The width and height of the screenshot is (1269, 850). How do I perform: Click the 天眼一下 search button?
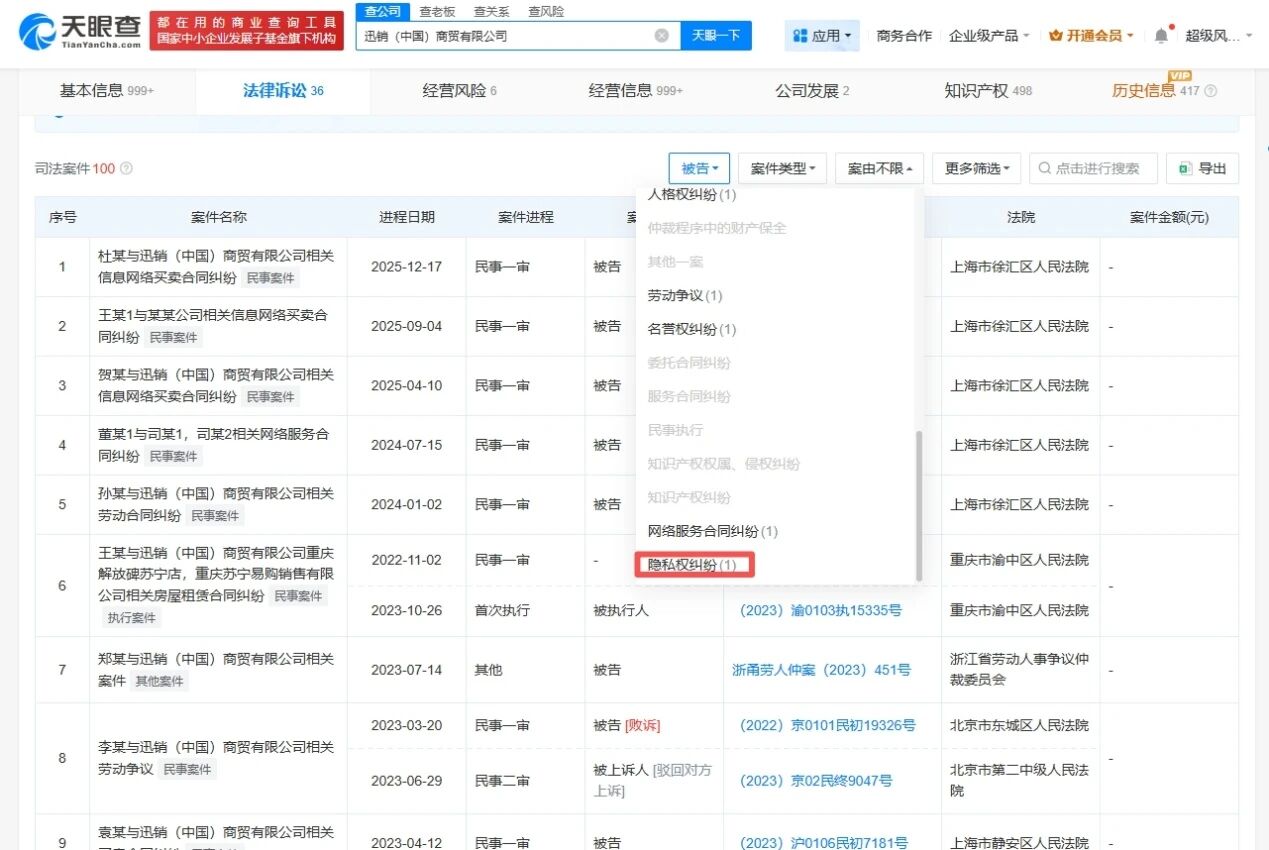pos(716,35)
